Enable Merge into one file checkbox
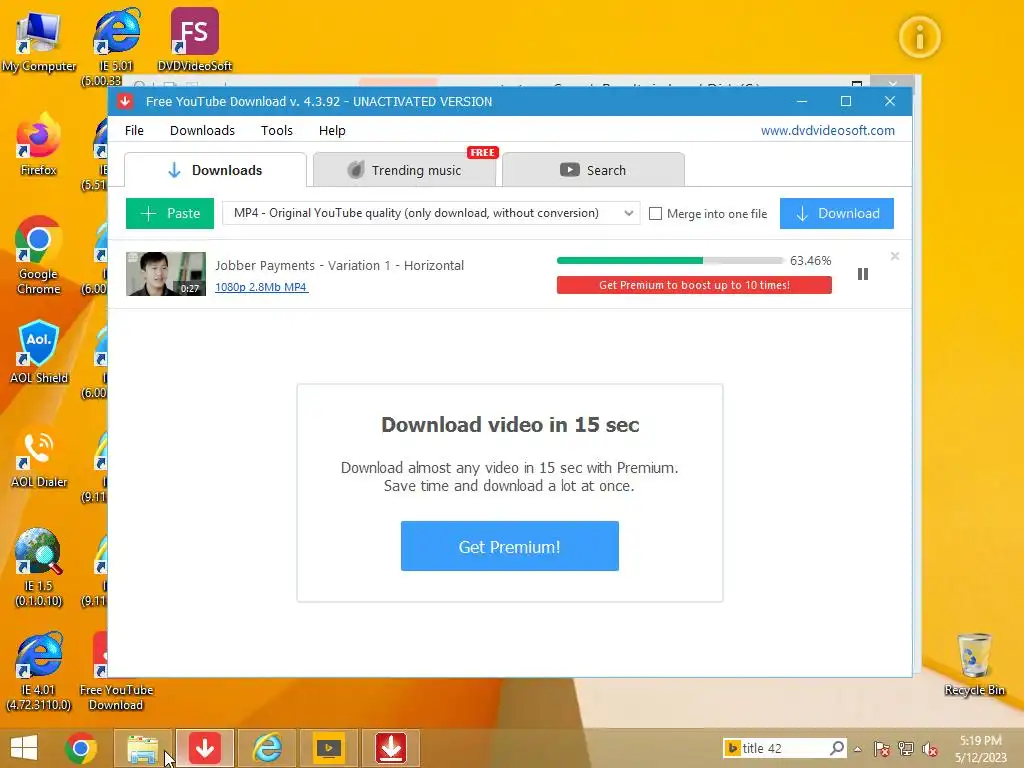This screenshot has width=1024, height=768. coord(655,214)
